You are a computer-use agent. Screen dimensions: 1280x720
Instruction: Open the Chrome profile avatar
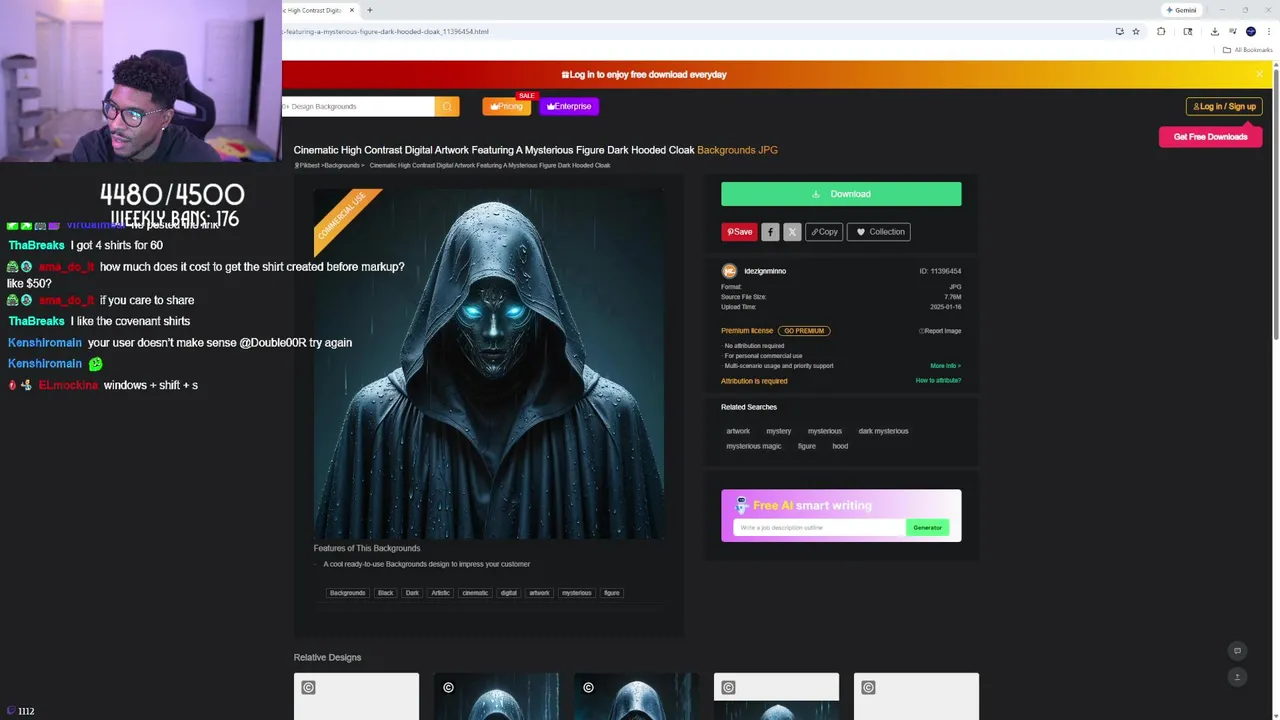point(1251,31)
